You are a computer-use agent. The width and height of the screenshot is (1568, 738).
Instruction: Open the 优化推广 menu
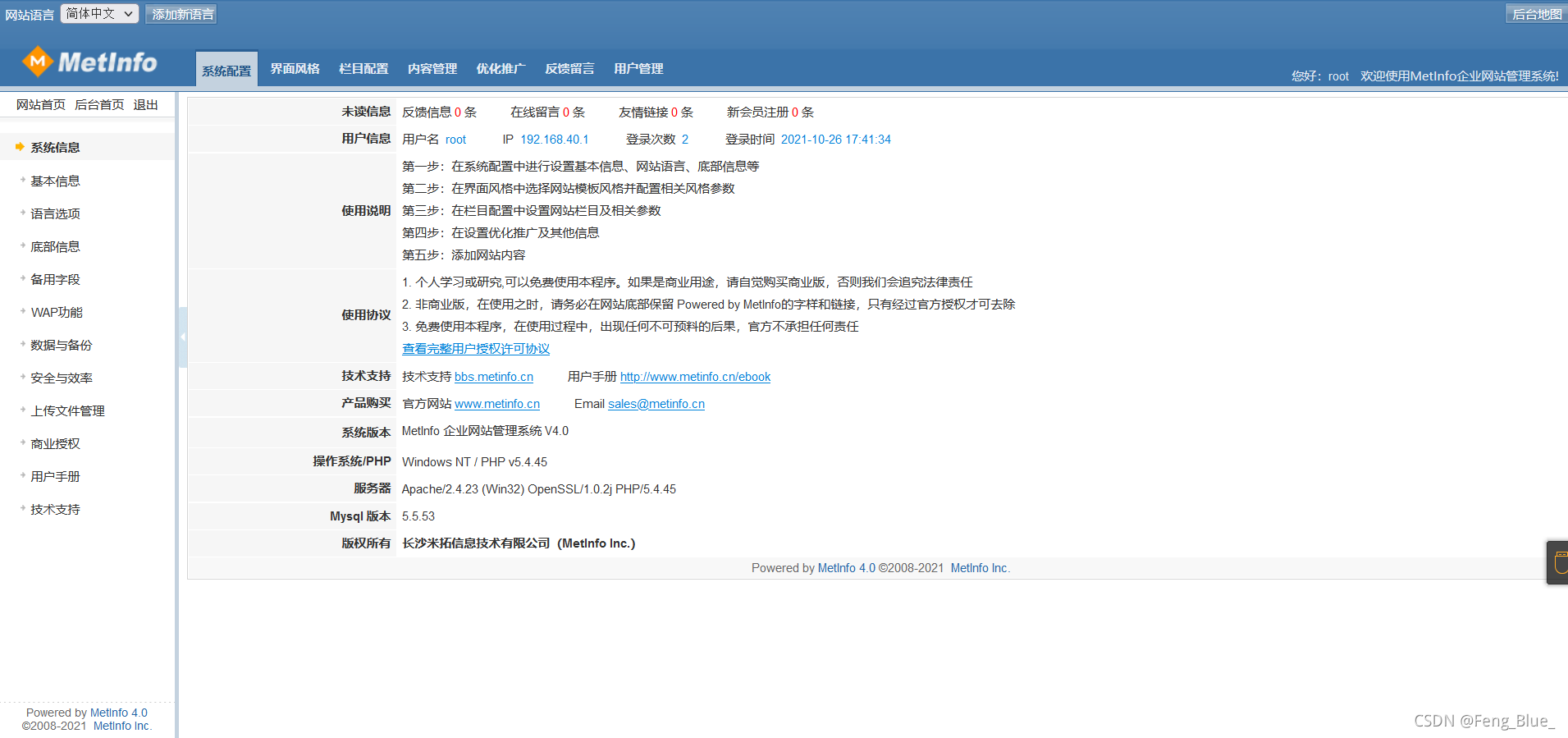coord(501,69)
